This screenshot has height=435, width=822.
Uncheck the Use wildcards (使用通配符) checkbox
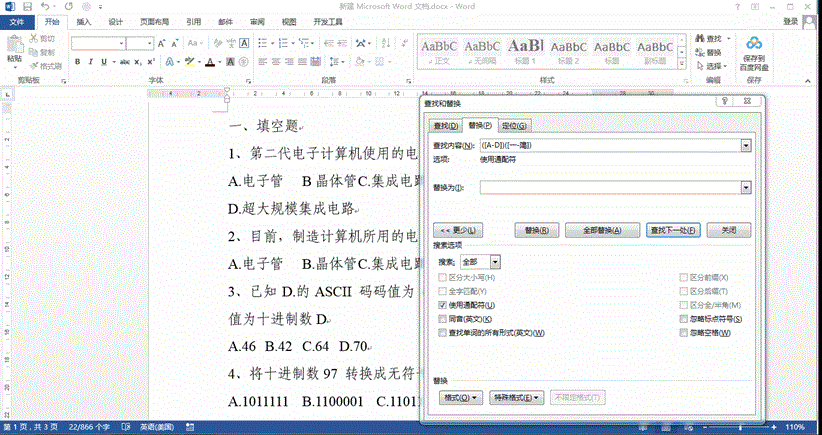443,304
